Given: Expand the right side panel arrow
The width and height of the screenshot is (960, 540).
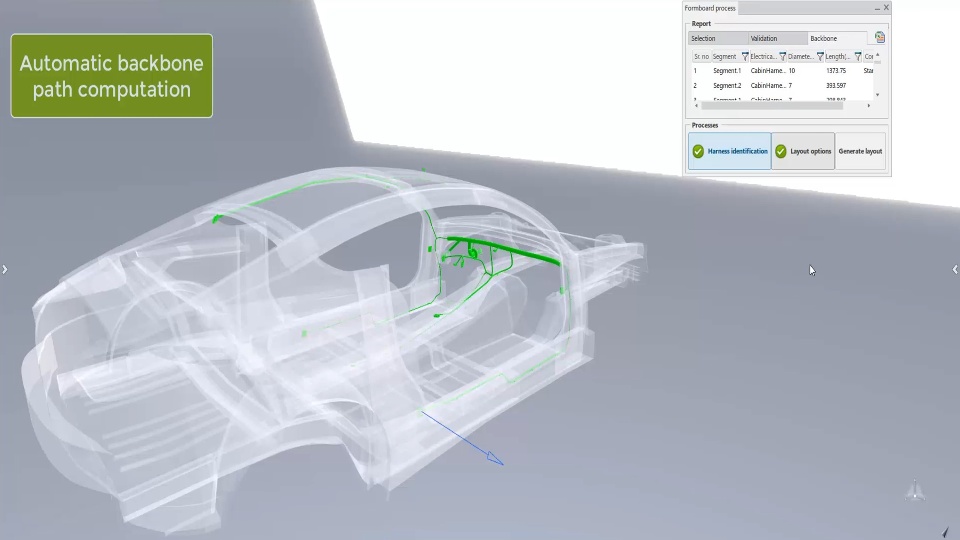Looking at the screenshot, I should pos(955,269).
